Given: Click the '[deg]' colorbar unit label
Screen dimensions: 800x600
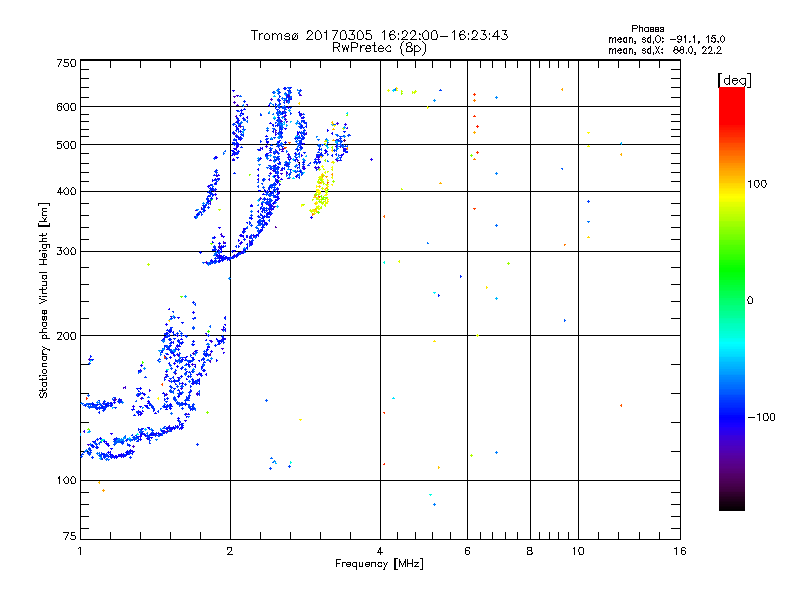Looking at the screenshot, I should [x=734, y=80].
